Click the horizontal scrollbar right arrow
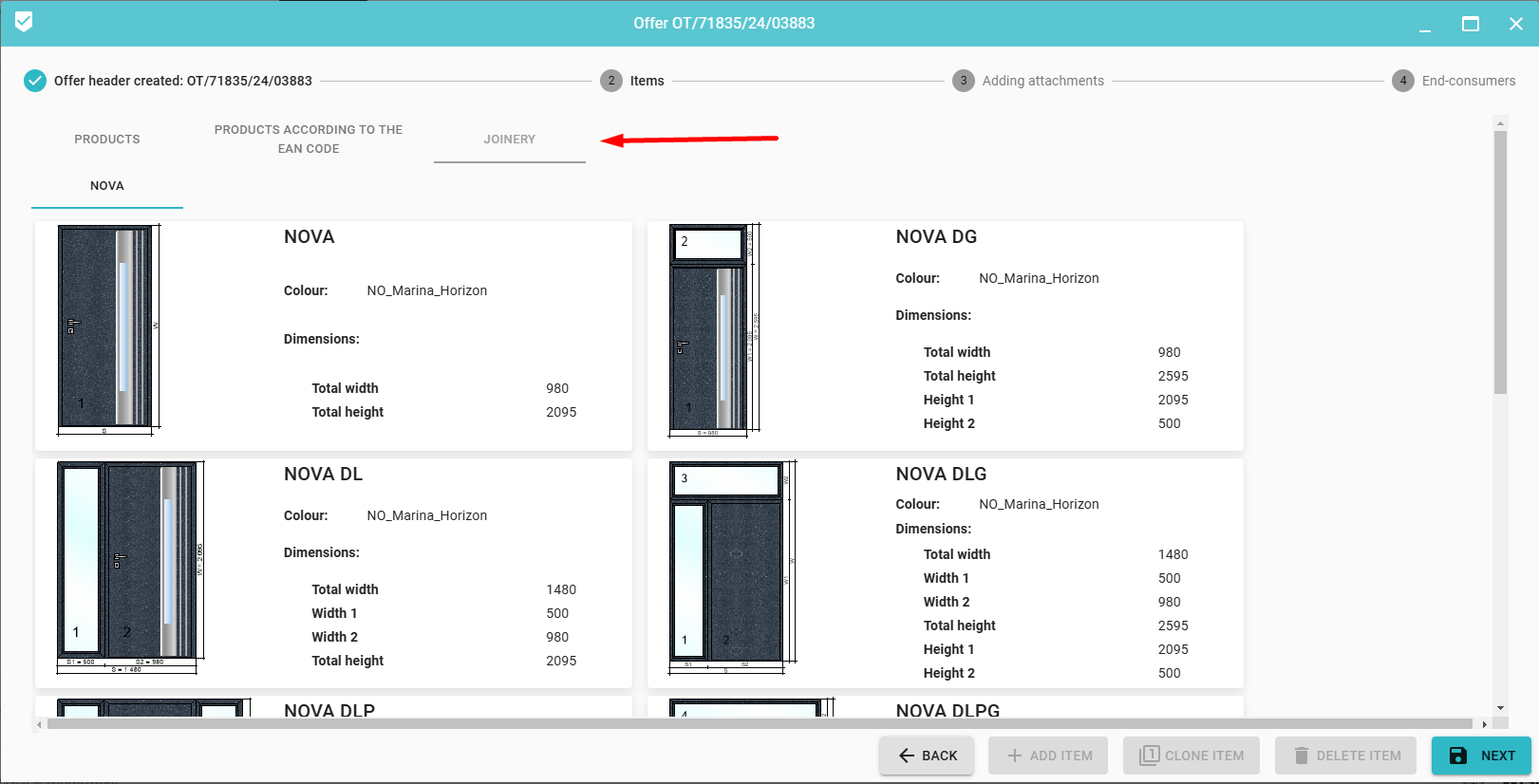Screen dimensions: 1539x784 pyautogui.click(x=1484, y=724)
